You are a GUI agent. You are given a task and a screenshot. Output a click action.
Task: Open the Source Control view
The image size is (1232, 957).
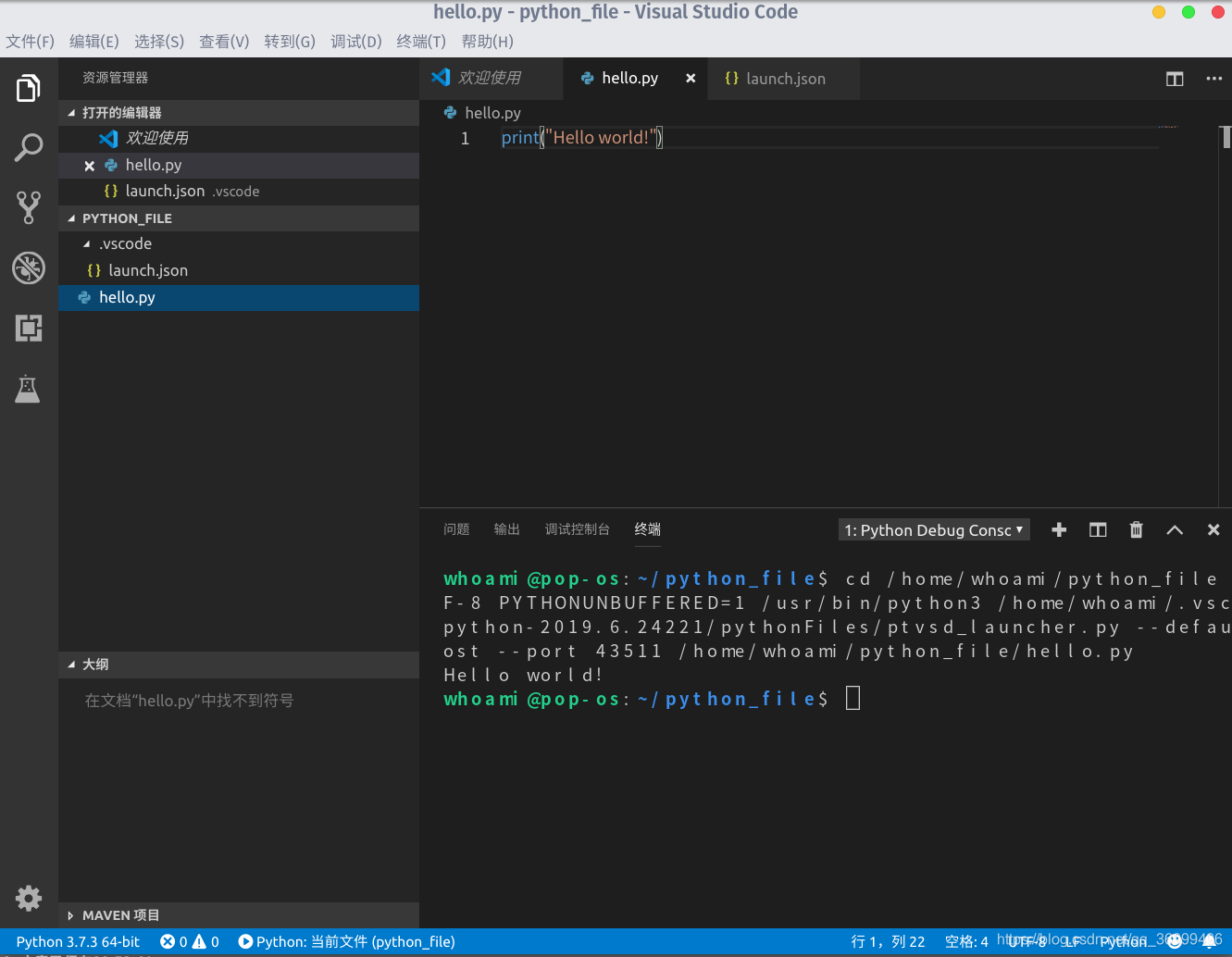(x=29, y=207)
